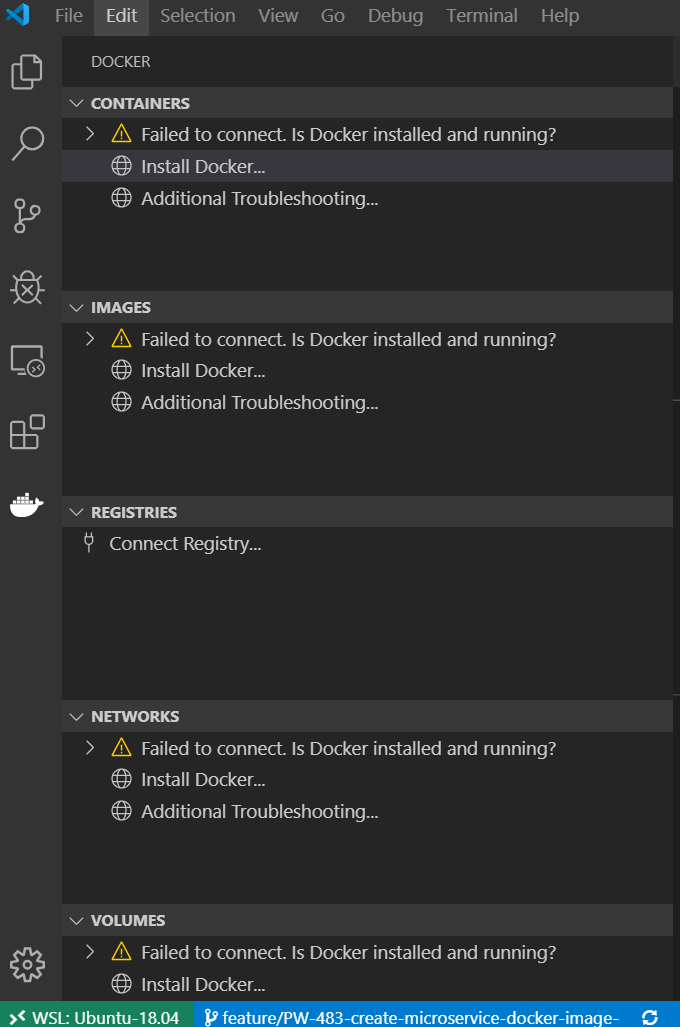
Task: Open Additional Troubleshooting under IMAGES
Action: pos(259,402)
